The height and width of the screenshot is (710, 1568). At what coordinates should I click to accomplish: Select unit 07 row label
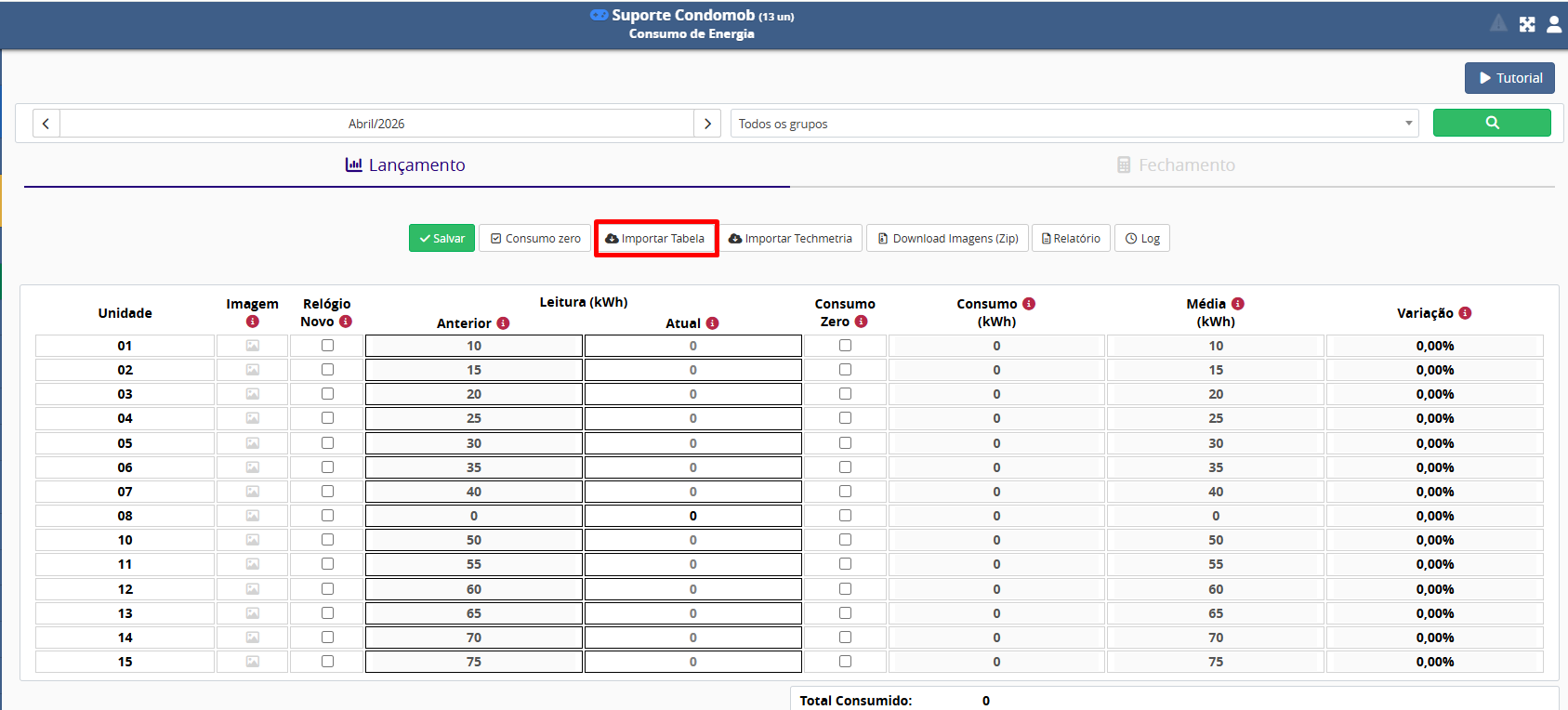point(125,492)
